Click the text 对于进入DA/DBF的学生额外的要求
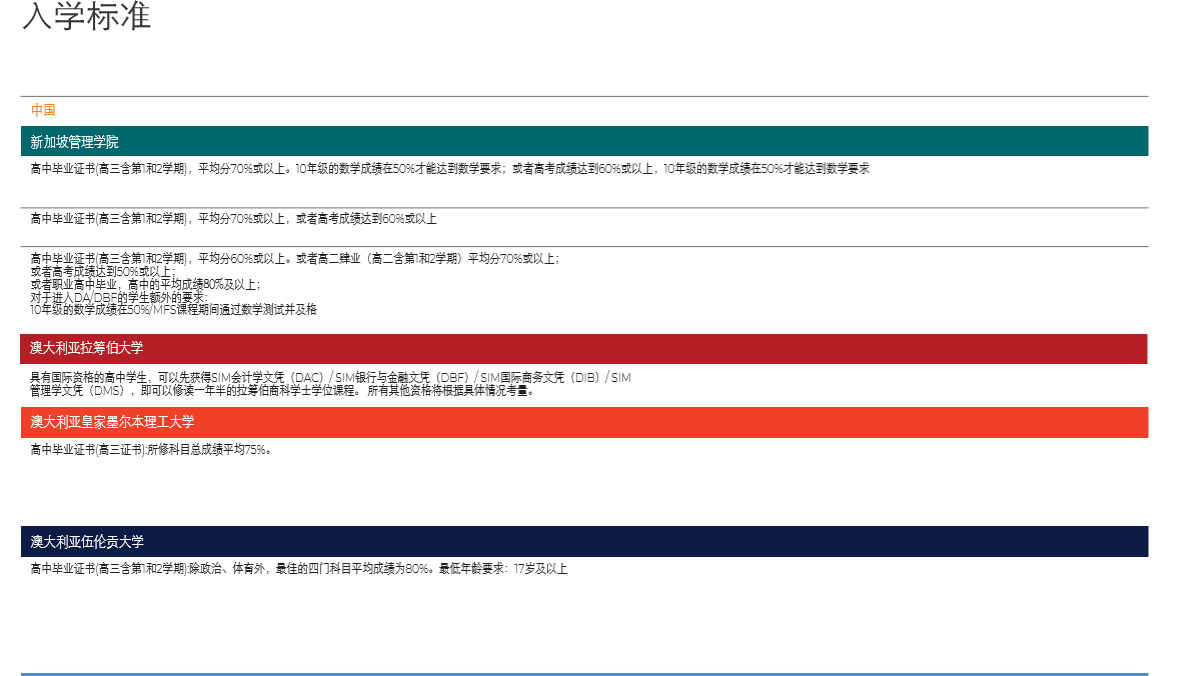 click(119, 297)
